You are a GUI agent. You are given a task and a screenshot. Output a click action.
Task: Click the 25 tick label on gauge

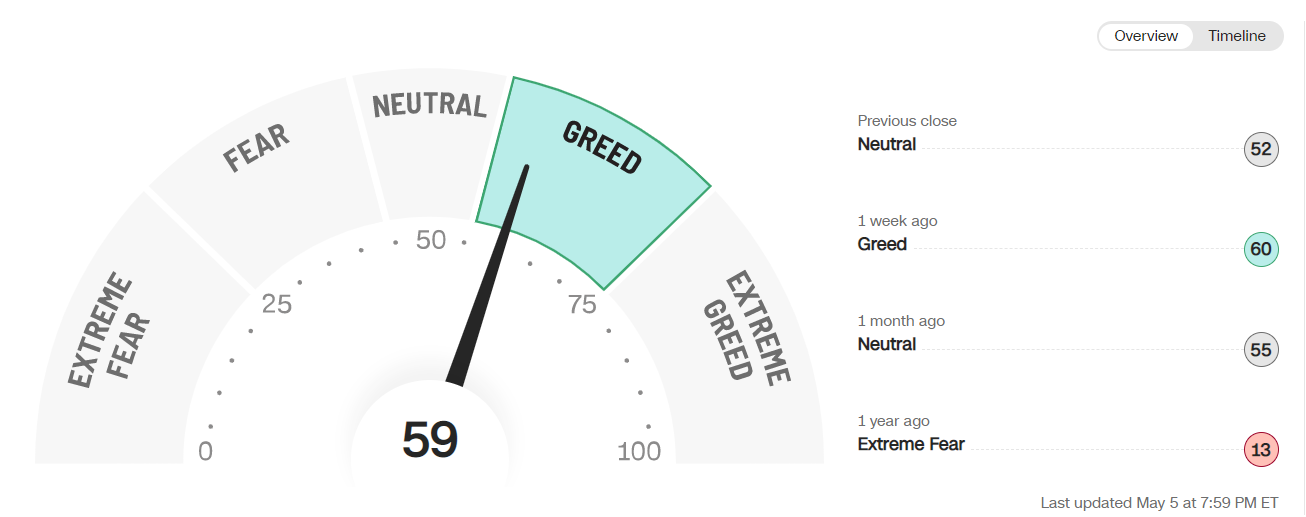[x=277, y=305]
